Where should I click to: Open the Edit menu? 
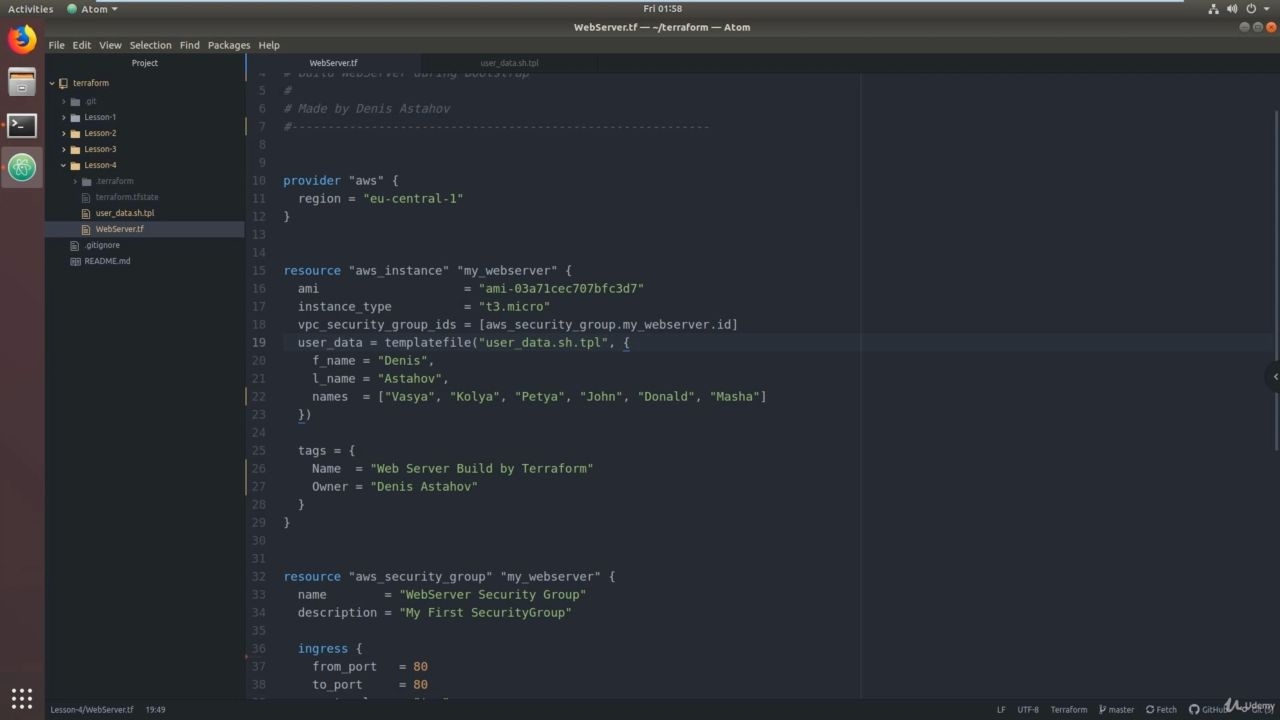coord(81,45)
